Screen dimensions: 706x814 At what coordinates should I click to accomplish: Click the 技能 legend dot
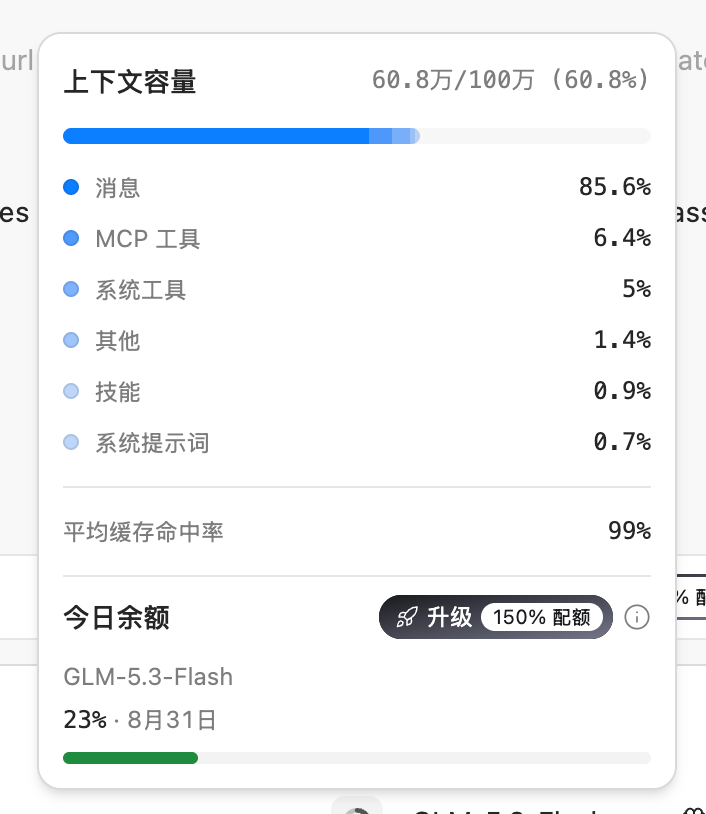tap(71, 391)
